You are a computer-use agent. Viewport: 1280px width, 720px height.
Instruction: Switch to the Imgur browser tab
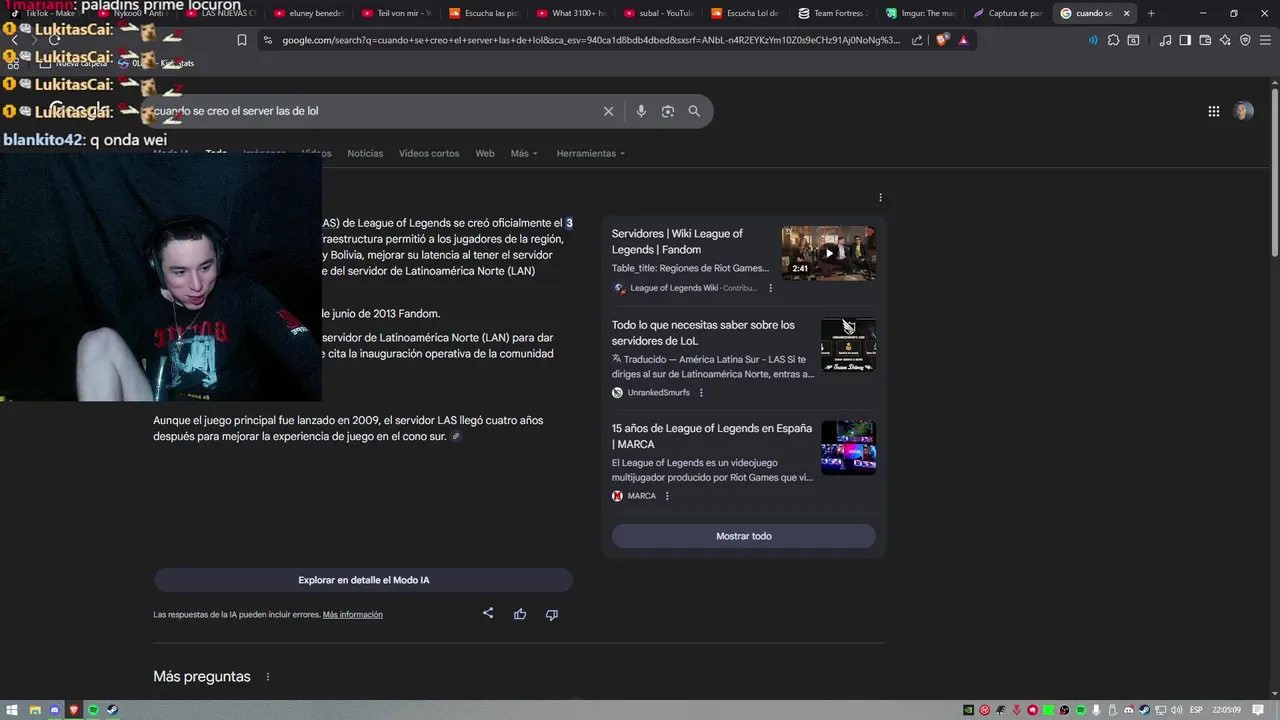(x=922, y=13)
